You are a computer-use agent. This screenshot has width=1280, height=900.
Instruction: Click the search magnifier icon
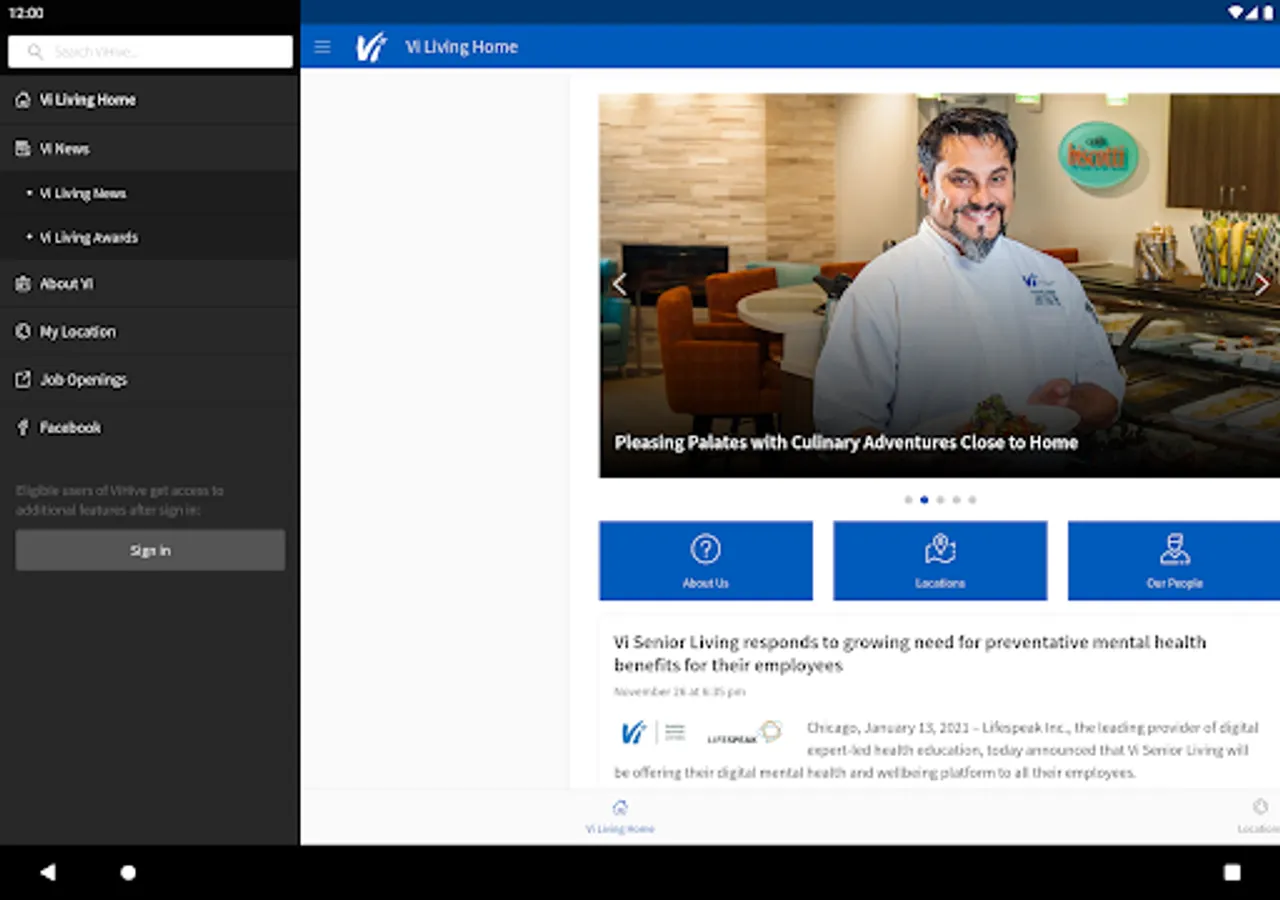35,52
